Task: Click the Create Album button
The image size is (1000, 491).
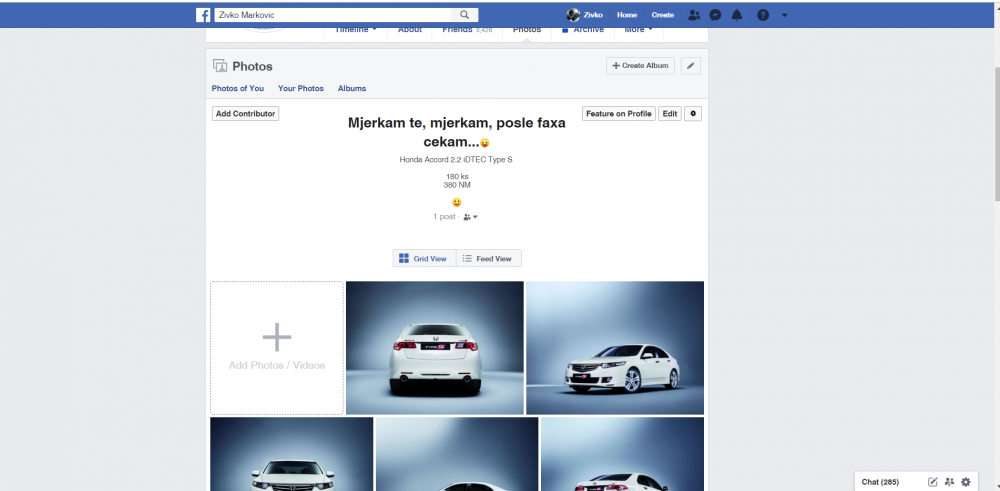Action: pos(640,66)
